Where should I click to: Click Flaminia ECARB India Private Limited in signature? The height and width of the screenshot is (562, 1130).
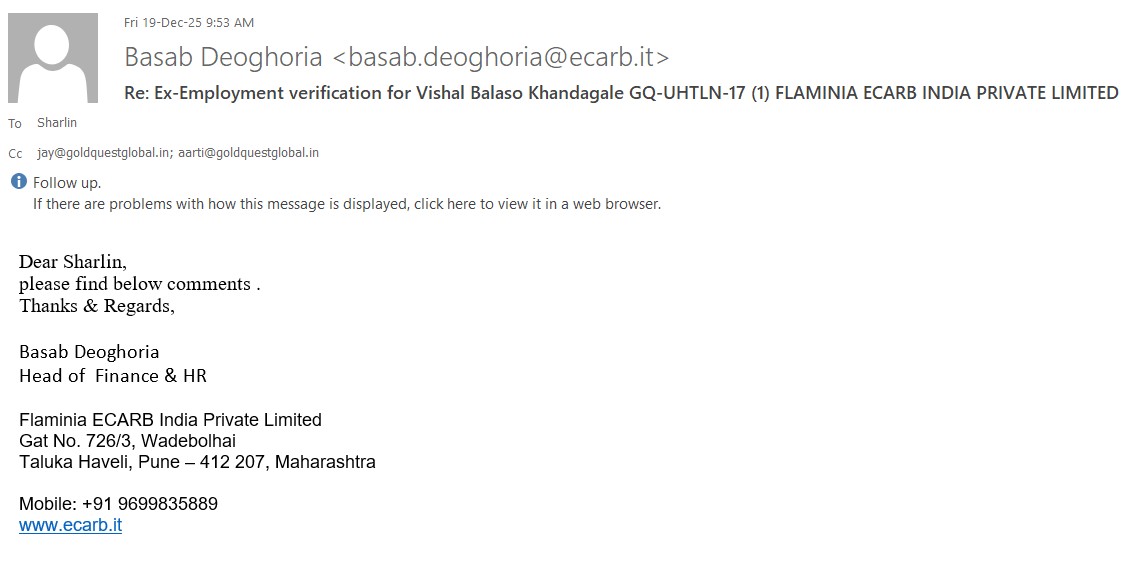coord(170,420)
